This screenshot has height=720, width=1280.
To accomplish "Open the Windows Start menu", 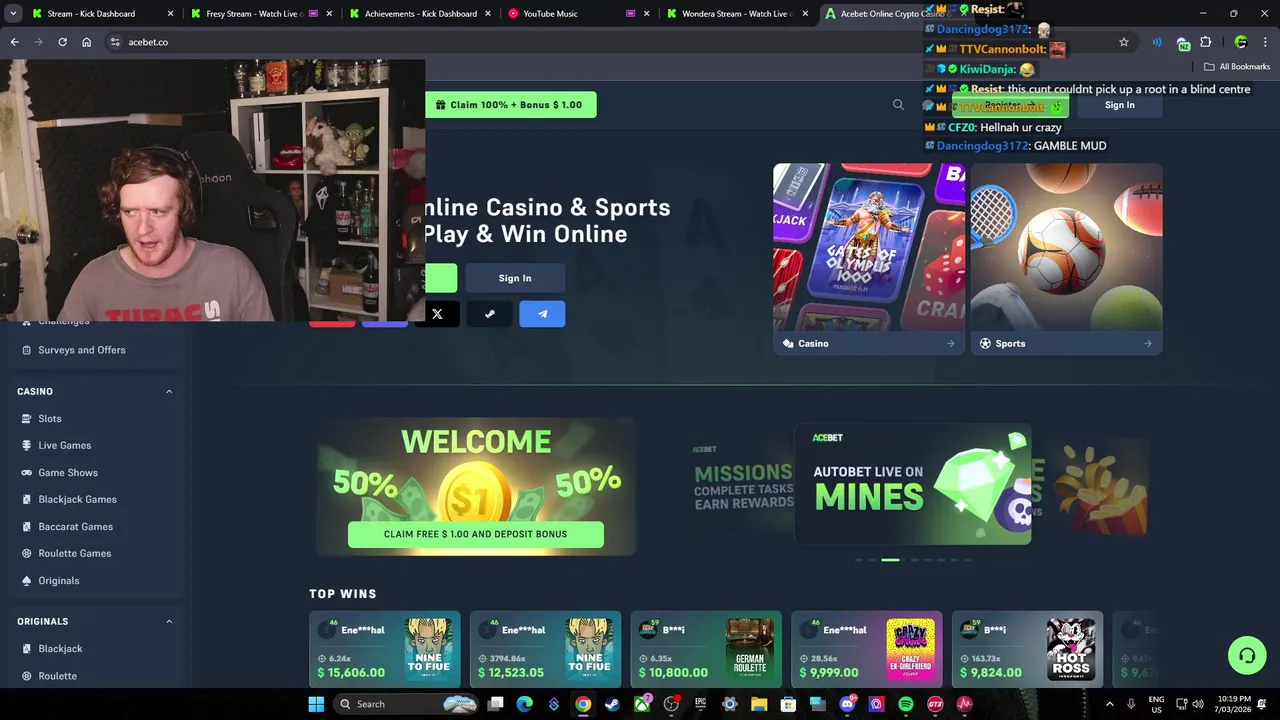I will 316,704.
